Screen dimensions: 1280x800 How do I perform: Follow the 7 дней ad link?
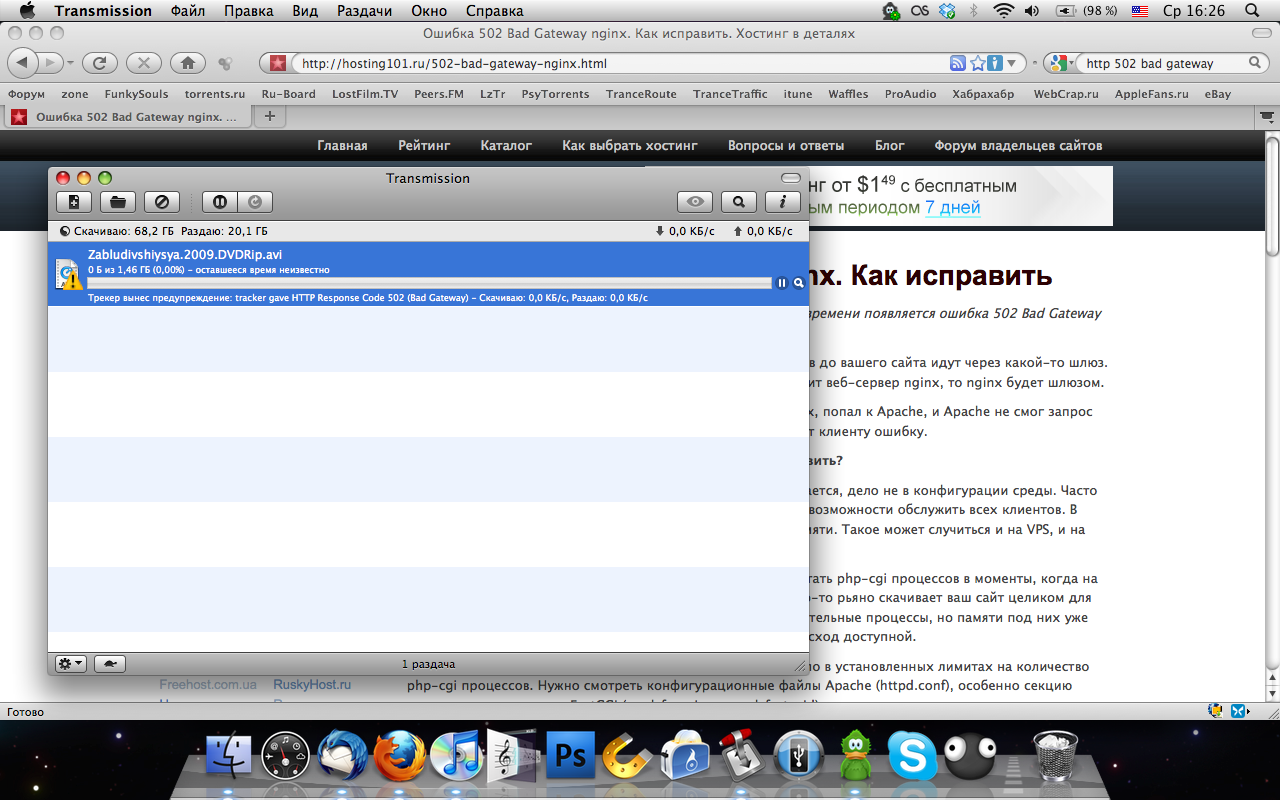click(952, 208)
